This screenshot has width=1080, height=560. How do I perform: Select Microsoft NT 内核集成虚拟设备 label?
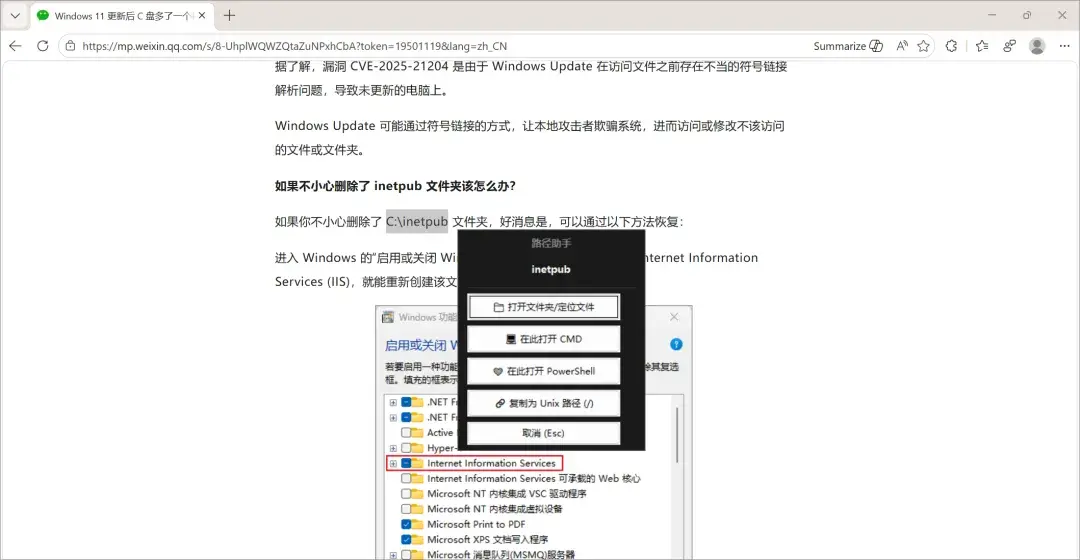point(495,508)
